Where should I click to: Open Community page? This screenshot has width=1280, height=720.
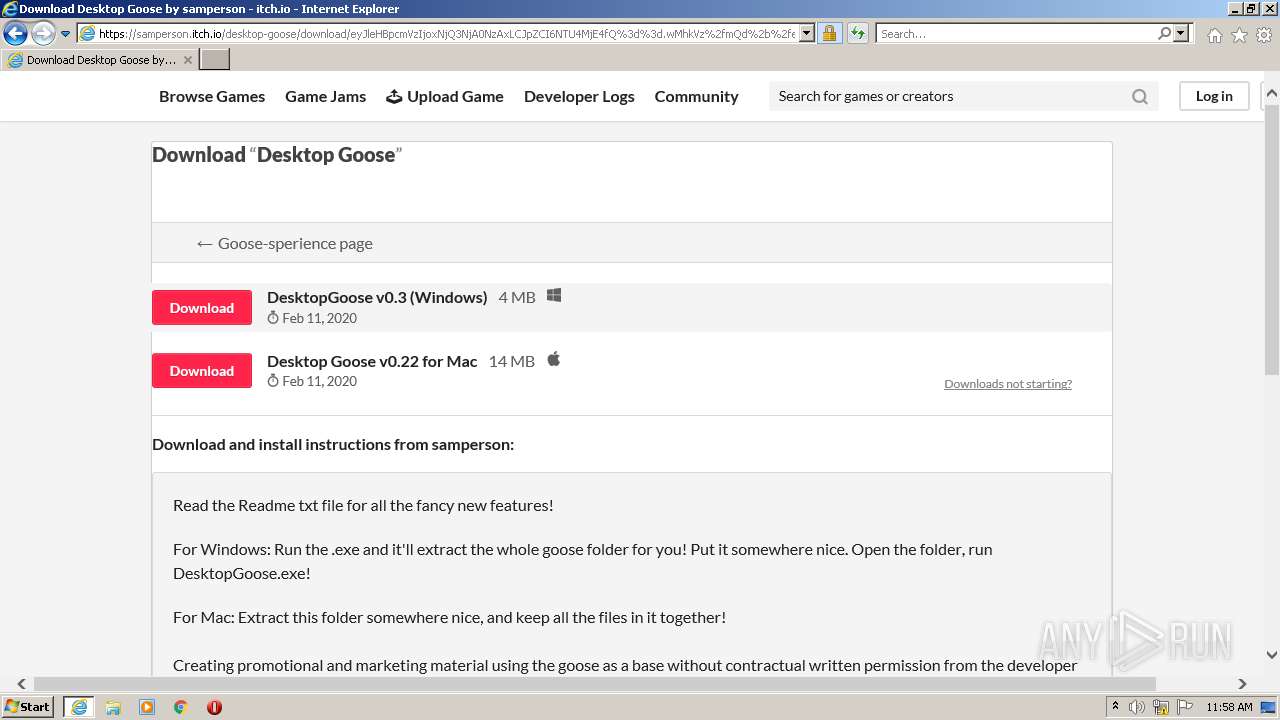pos(696,96)
